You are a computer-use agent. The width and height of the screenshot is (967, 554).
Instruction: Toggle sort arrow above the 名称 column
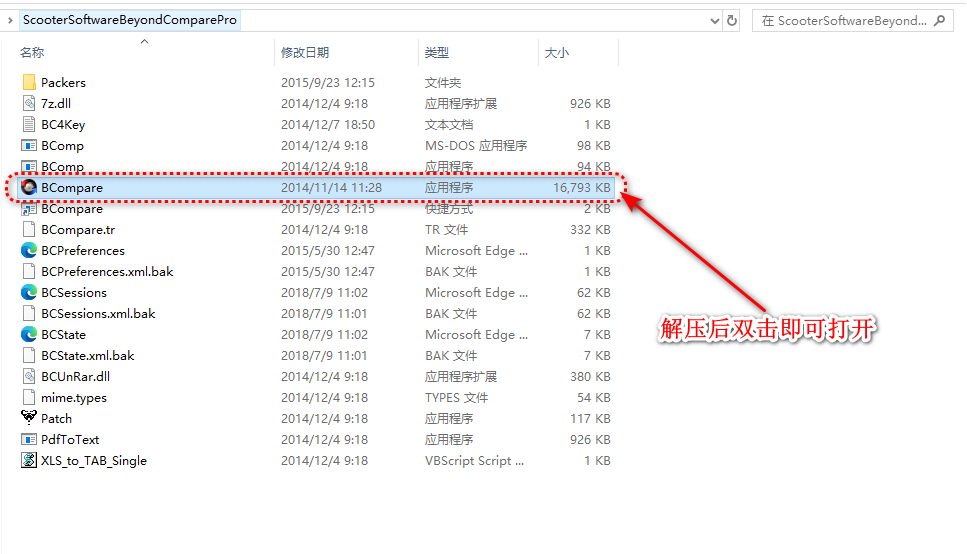point(144,42)
